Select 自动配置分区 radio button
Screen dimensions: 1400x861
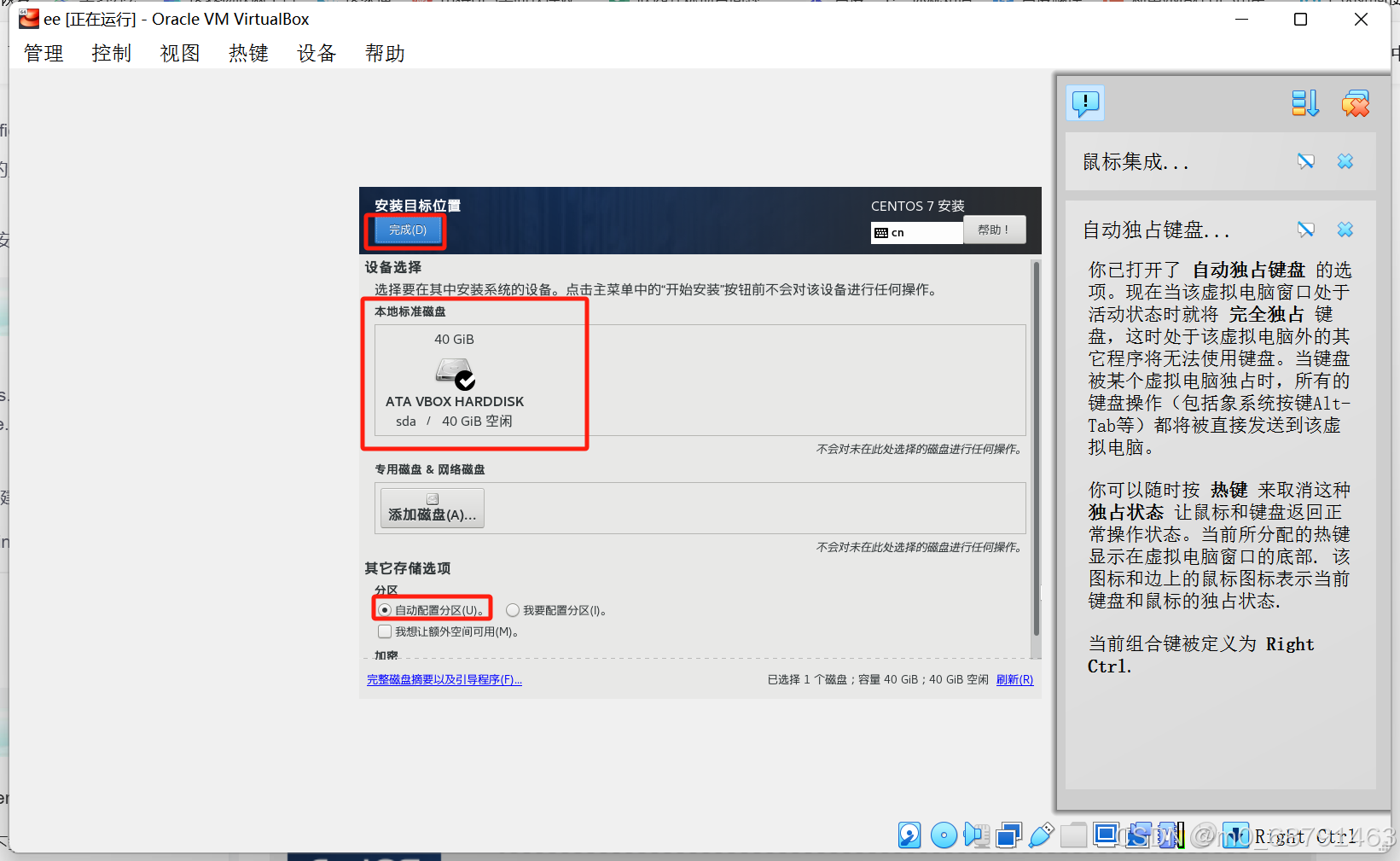(x=385, y=610)
